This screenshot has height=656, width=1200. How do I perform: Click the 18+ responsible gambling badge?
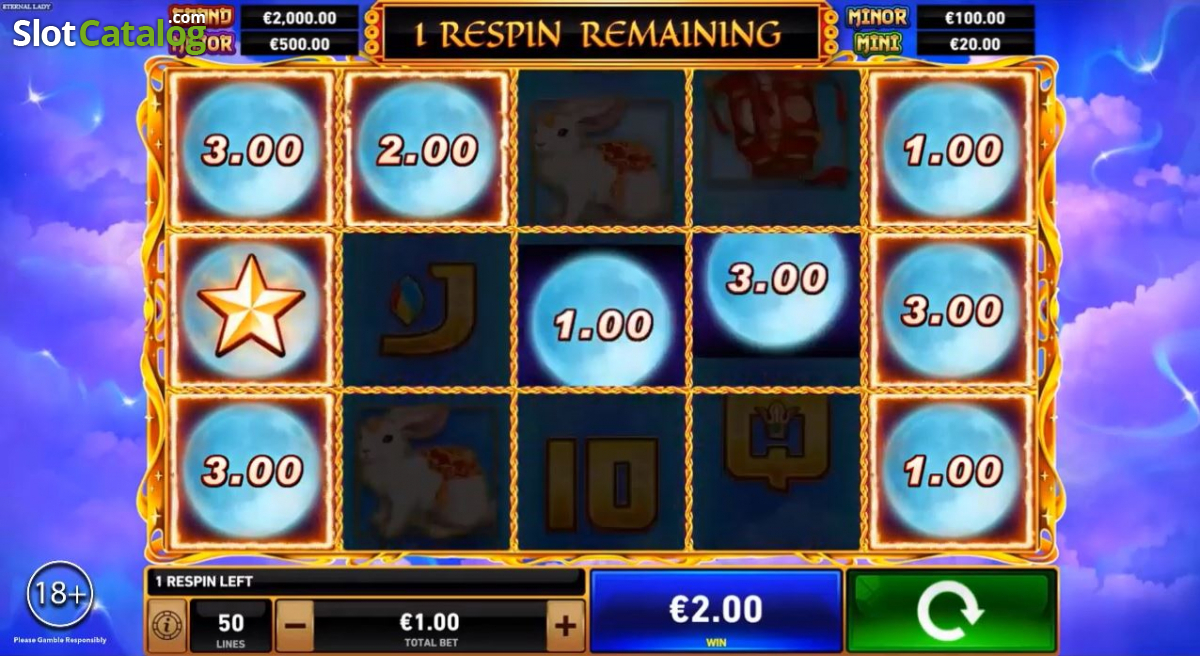[60, 594]
